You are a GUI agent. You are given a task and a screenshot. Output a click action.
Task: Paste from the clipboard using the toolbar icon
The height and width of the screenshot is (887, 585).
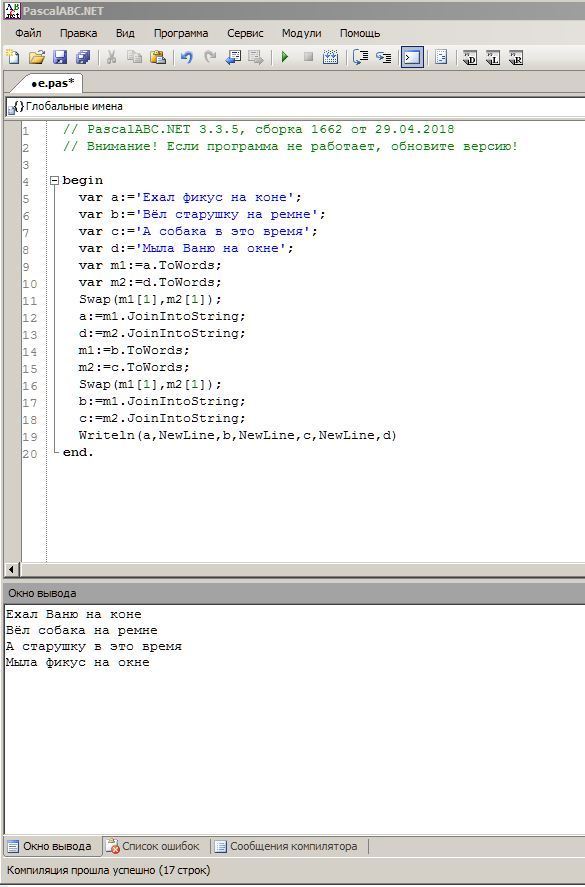pyautogui.click(x=157, y=57)
